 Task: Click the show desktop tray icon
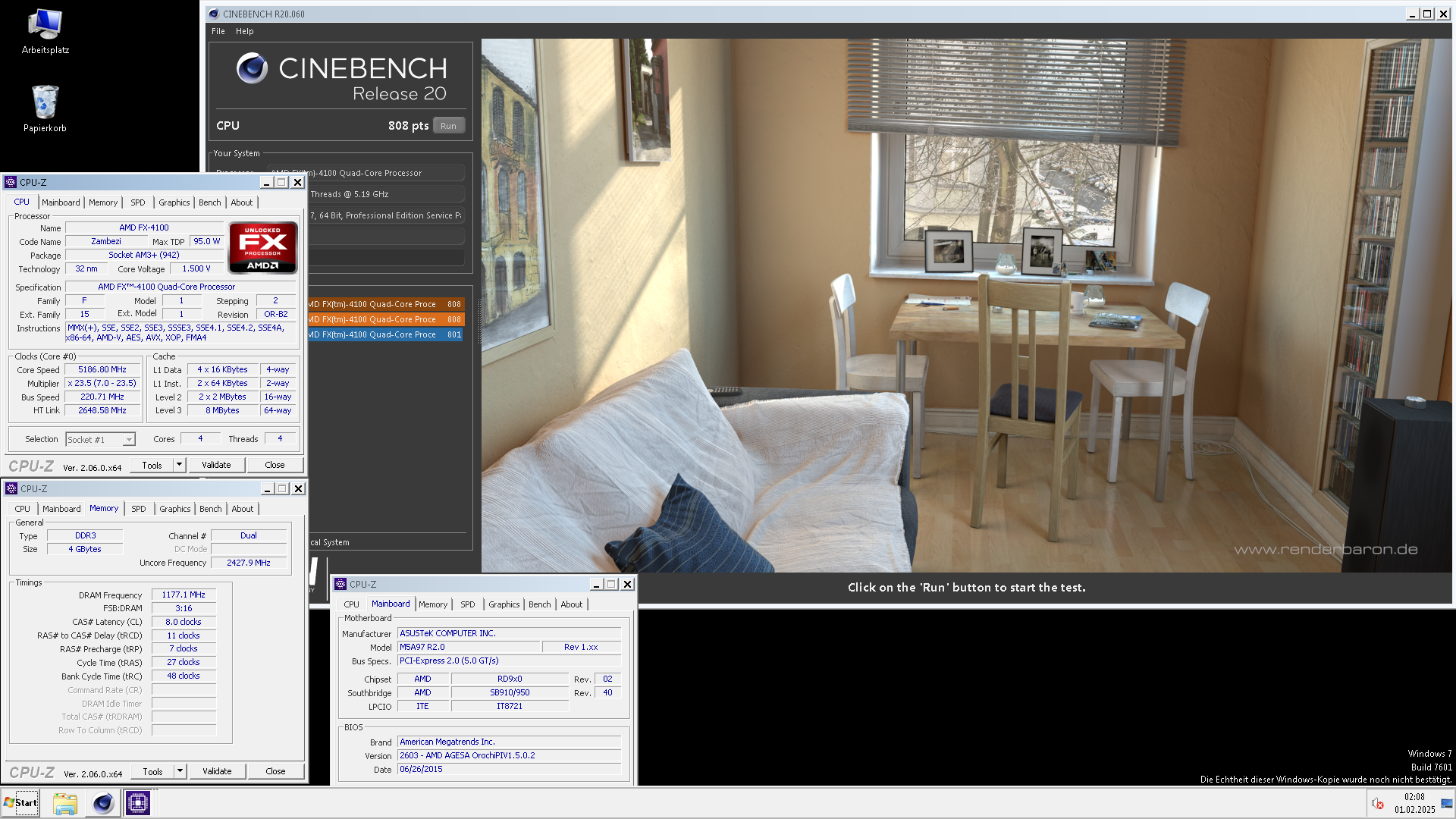click(x=1448, y=804)
